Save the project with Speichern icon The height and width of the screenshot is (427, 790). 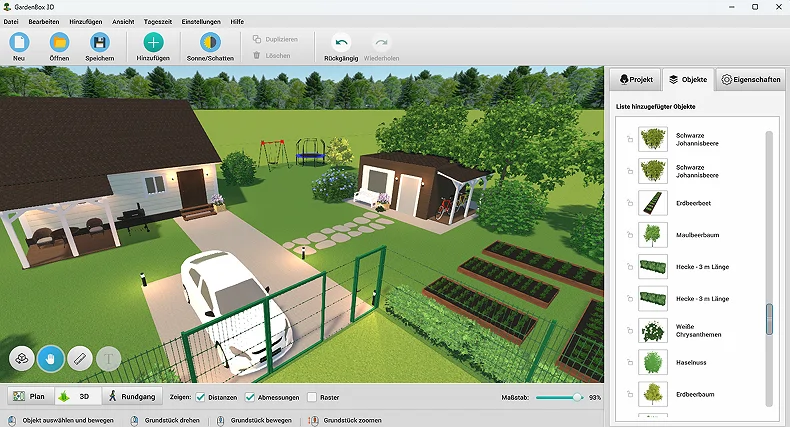pyautogui.click(x=100, y=42)
